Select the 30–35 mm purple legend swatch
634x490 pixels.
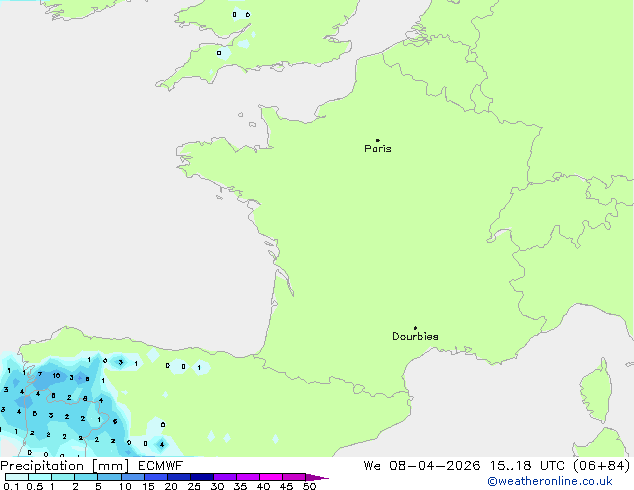click(x=224, y=477)
